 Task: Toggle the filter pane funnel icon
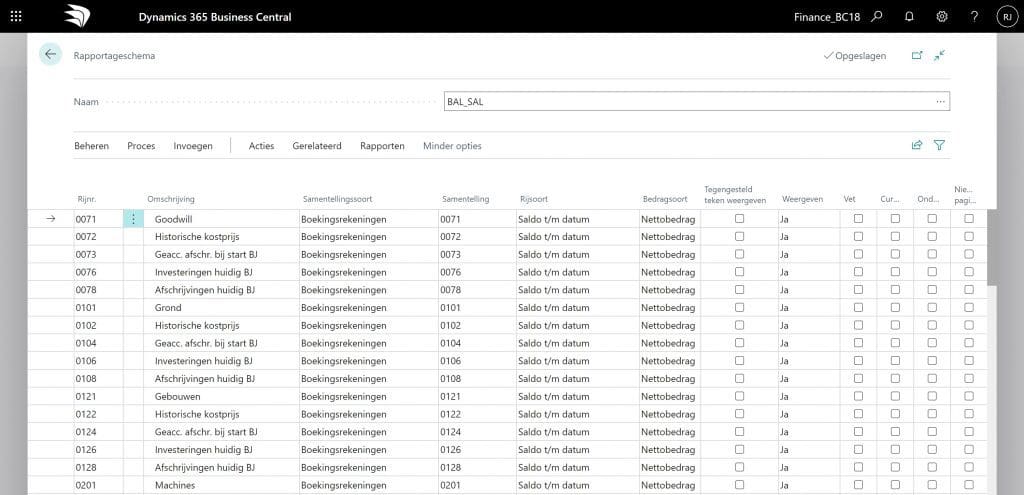coord(939,145)
